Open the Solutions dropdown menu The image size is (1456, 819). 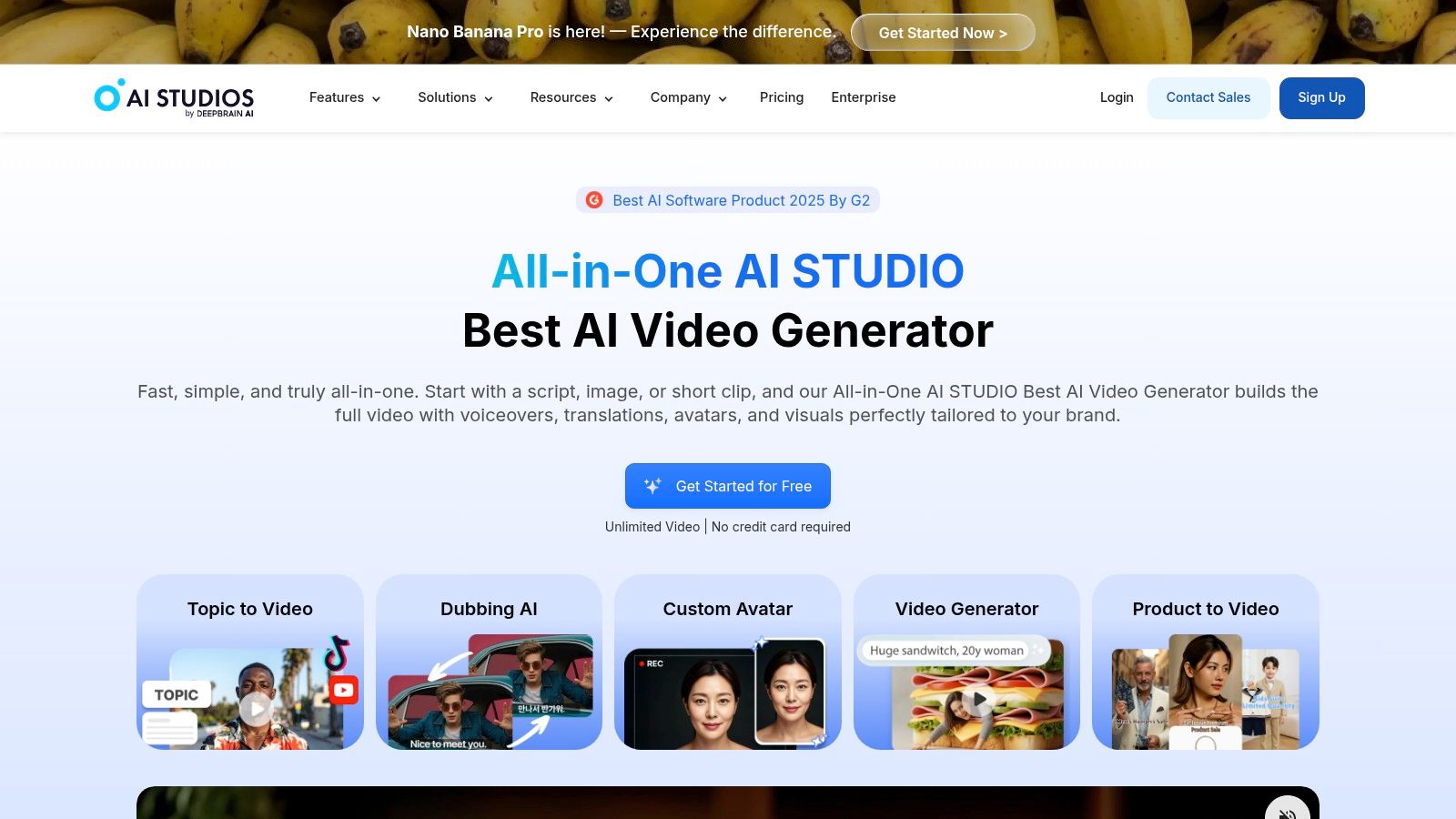[454, 97]
